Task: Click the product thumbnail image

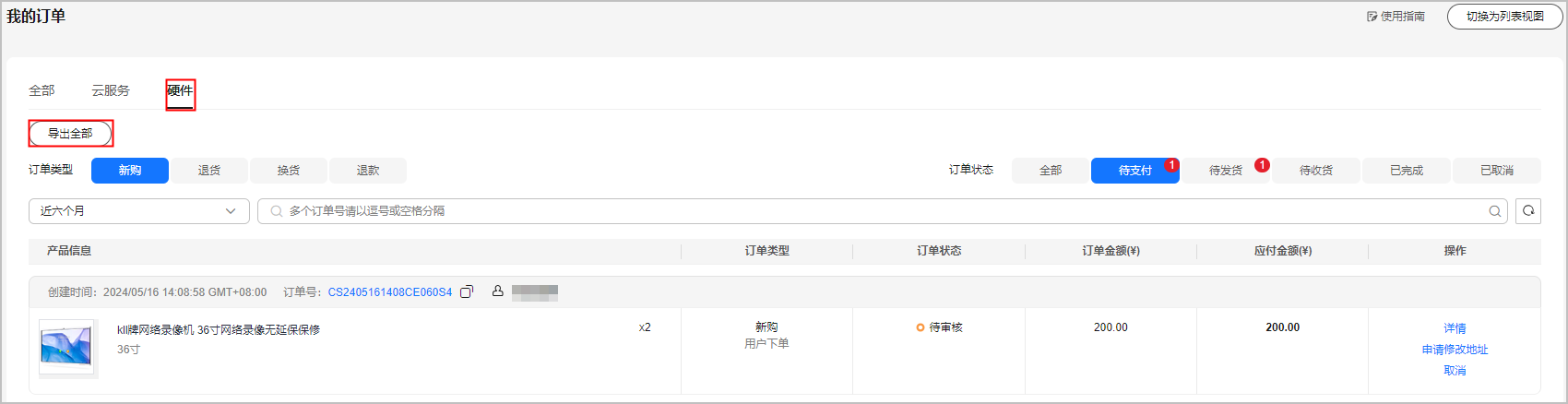Action: coord(67,347)
